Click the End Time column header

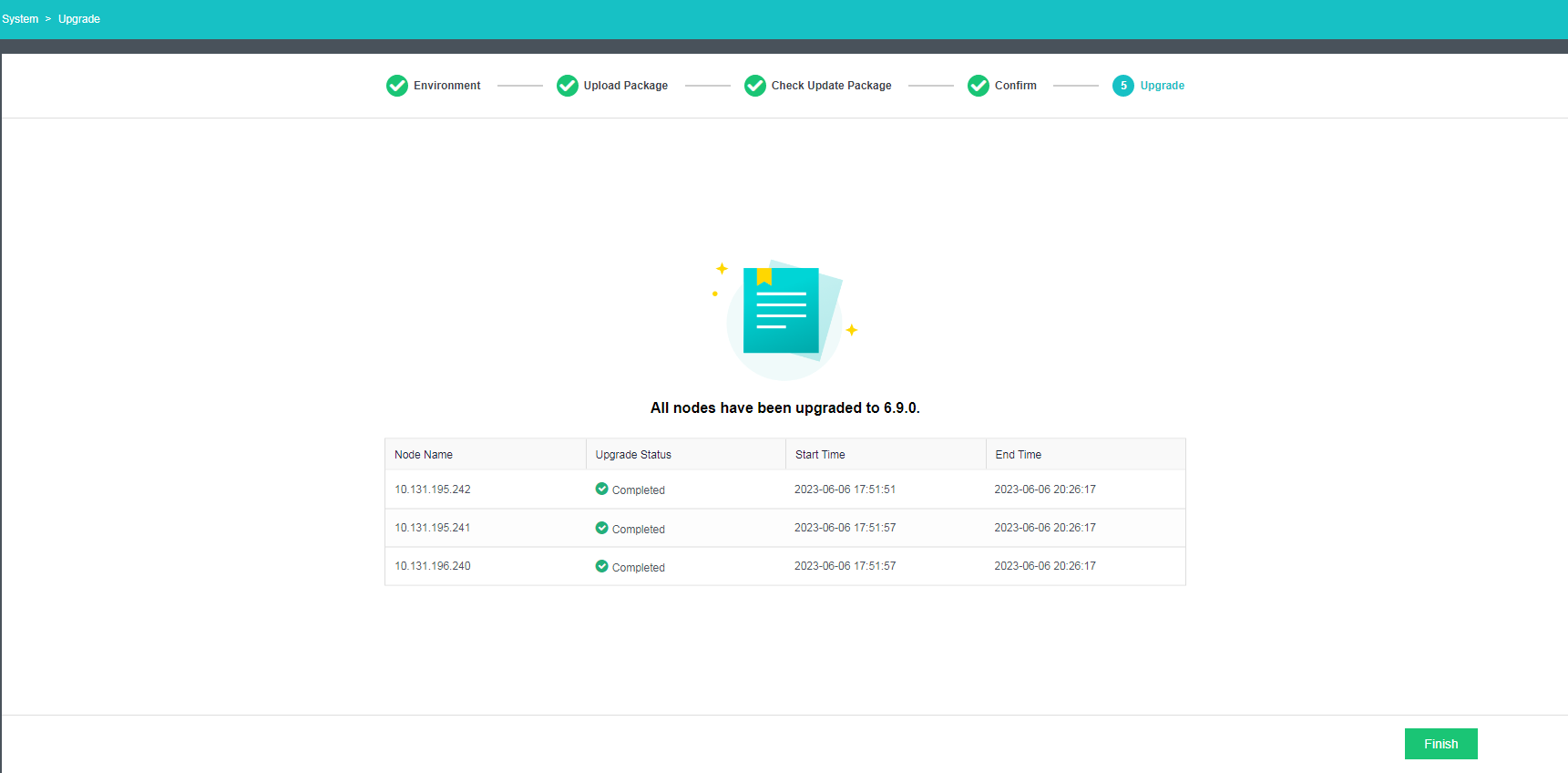1018,455
